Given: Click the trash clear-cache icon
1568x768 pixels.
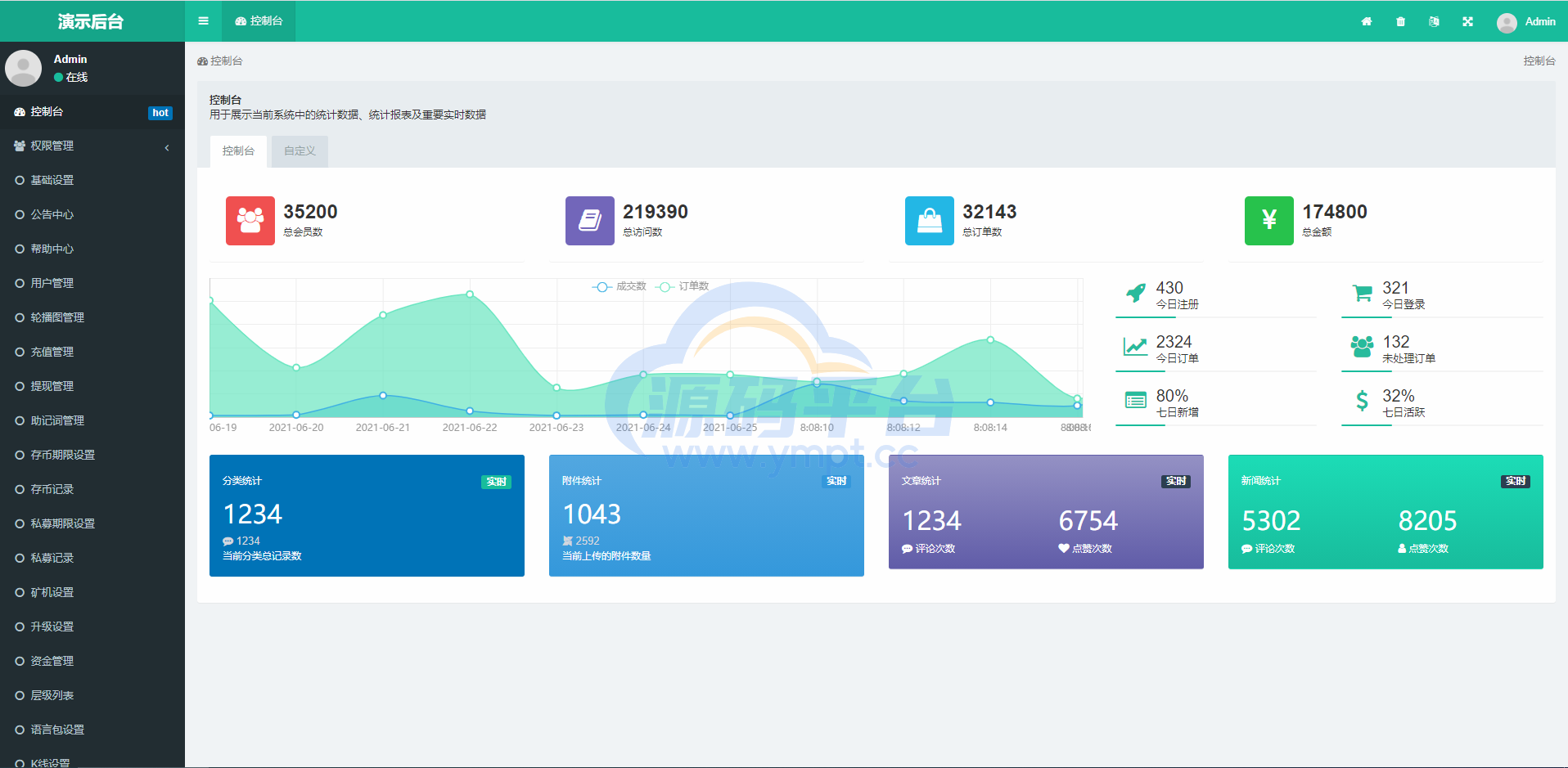Looking at the screenshot, I should pyautogui.click(x=1400, y=22).
